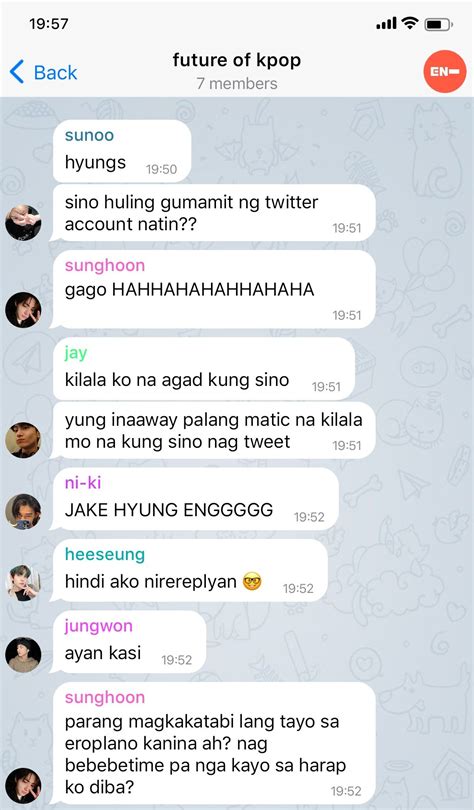Open ni-ki's profile avatar
Image resolution: width=474 pixels, height=810 pixels.
[23, 511]
